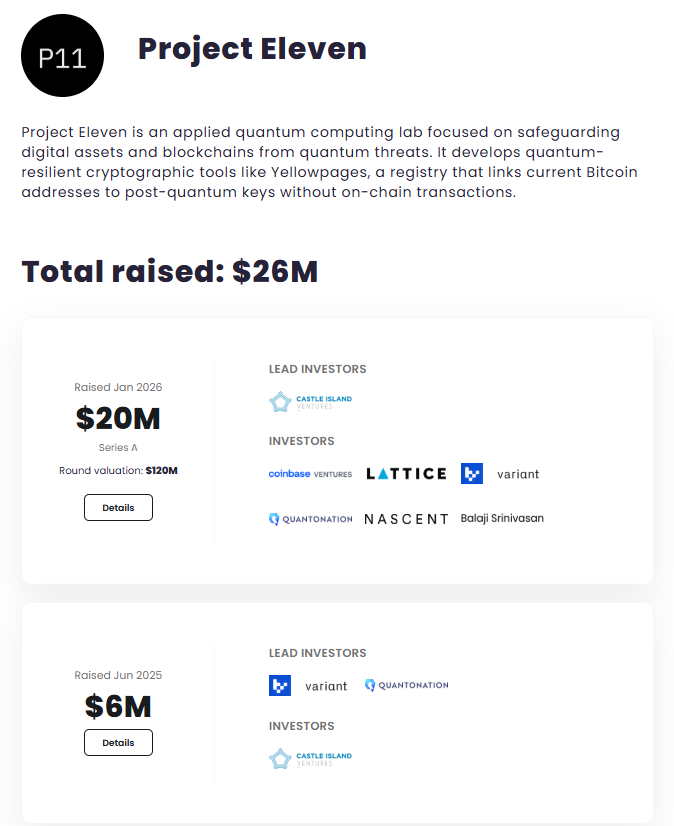Open Quantonation logo in Jun 2025 lead investors
Screen dimensions: 674x826
click(406, 685)
